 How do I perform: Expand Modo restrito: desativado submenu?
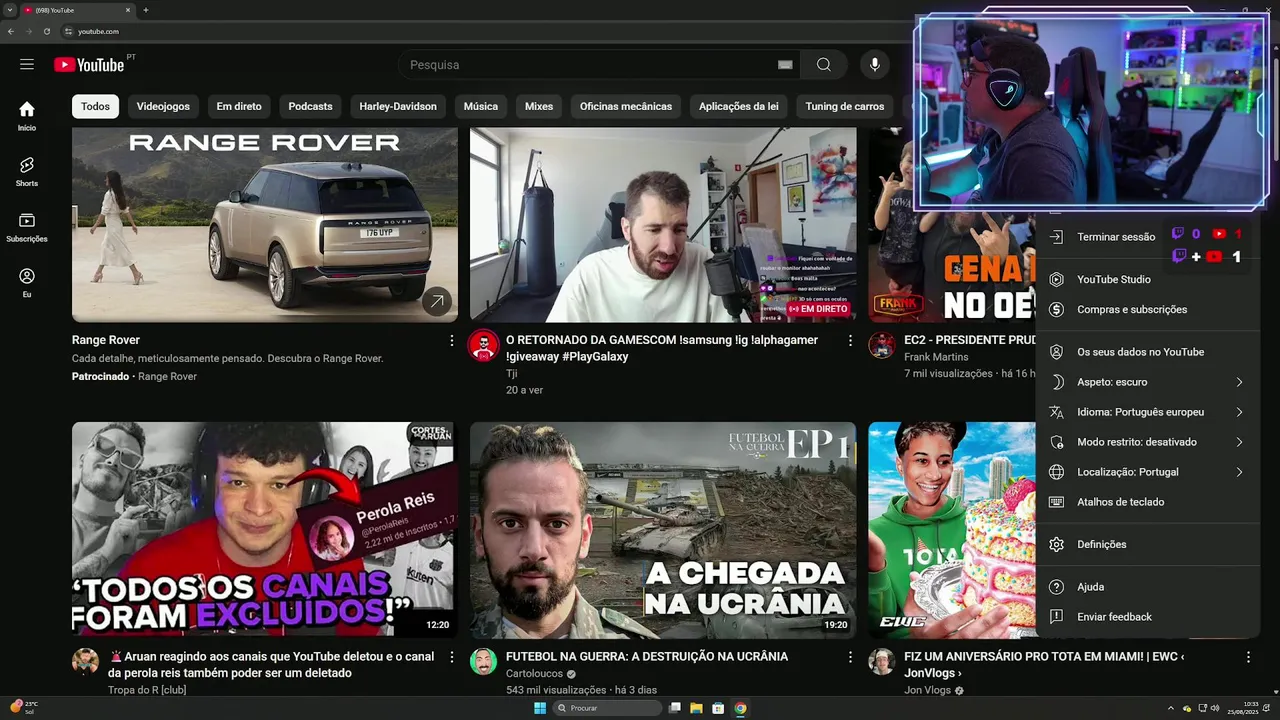point(1239,442)
